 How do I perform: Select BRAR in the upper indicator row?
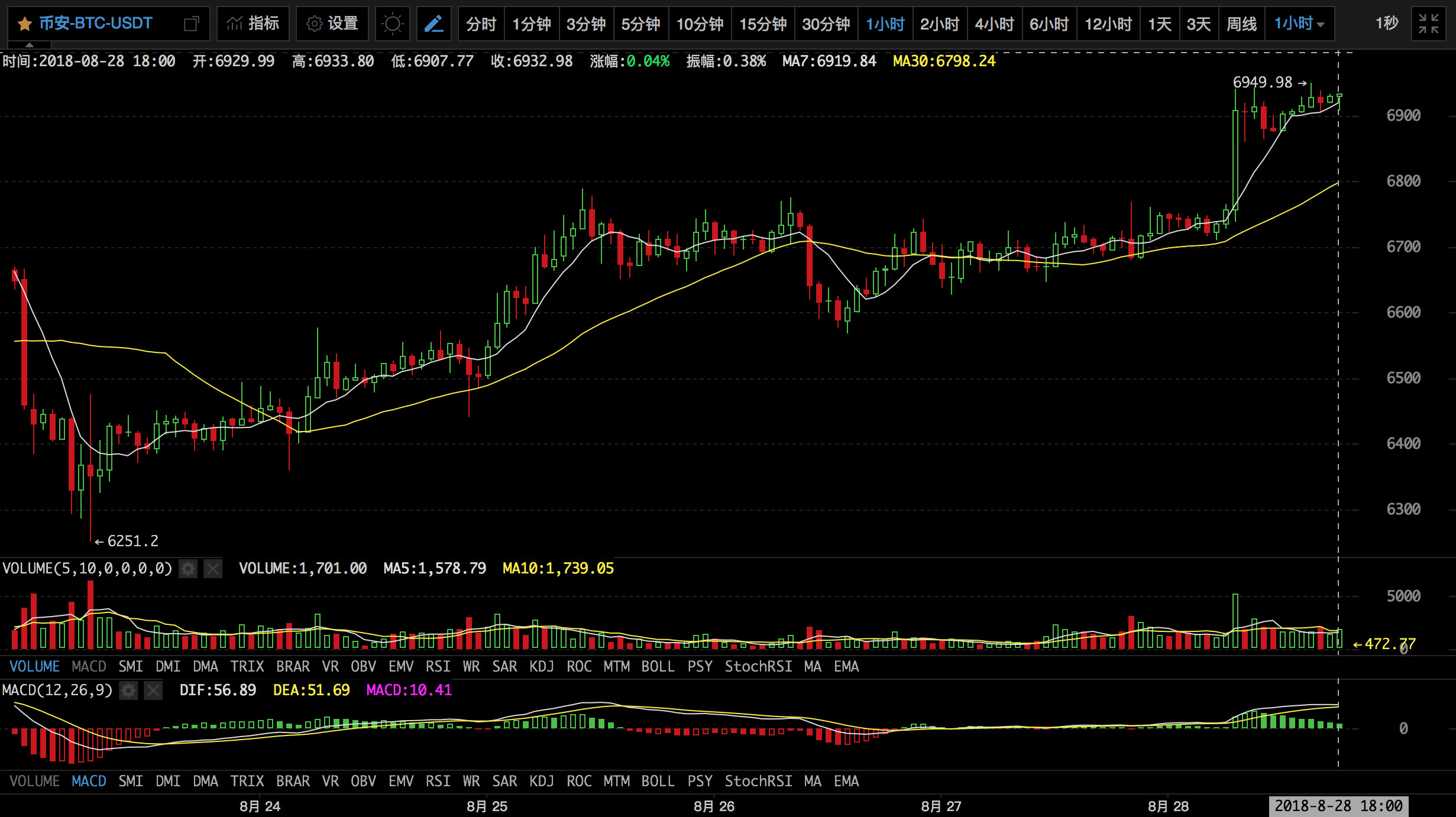tap(293, 667)
